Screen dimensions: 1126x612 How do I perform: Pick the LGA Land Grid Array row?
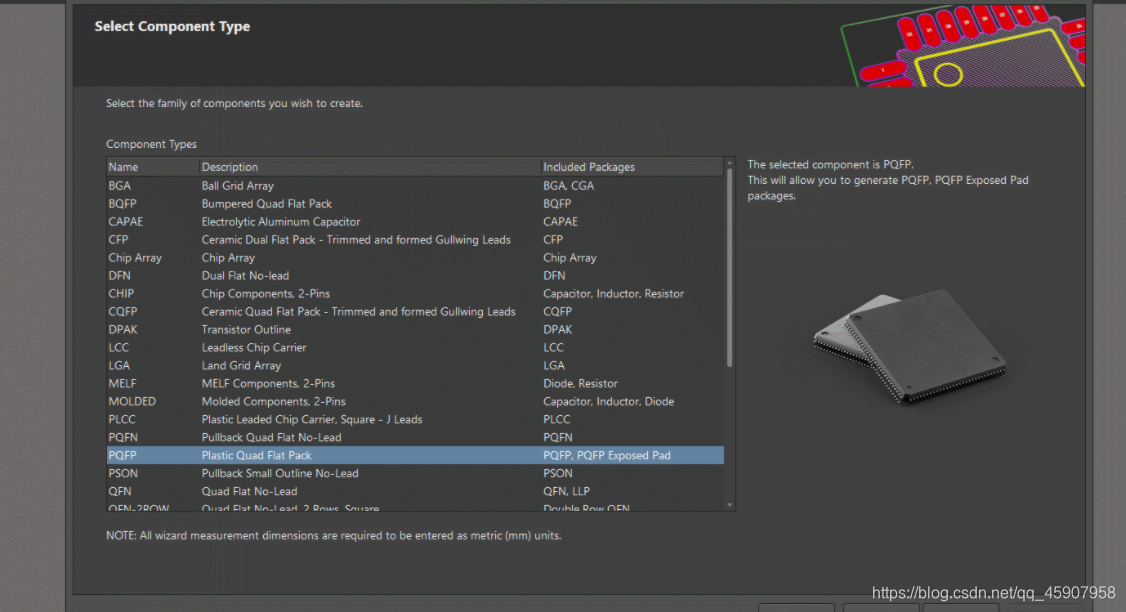pos(300,366)
